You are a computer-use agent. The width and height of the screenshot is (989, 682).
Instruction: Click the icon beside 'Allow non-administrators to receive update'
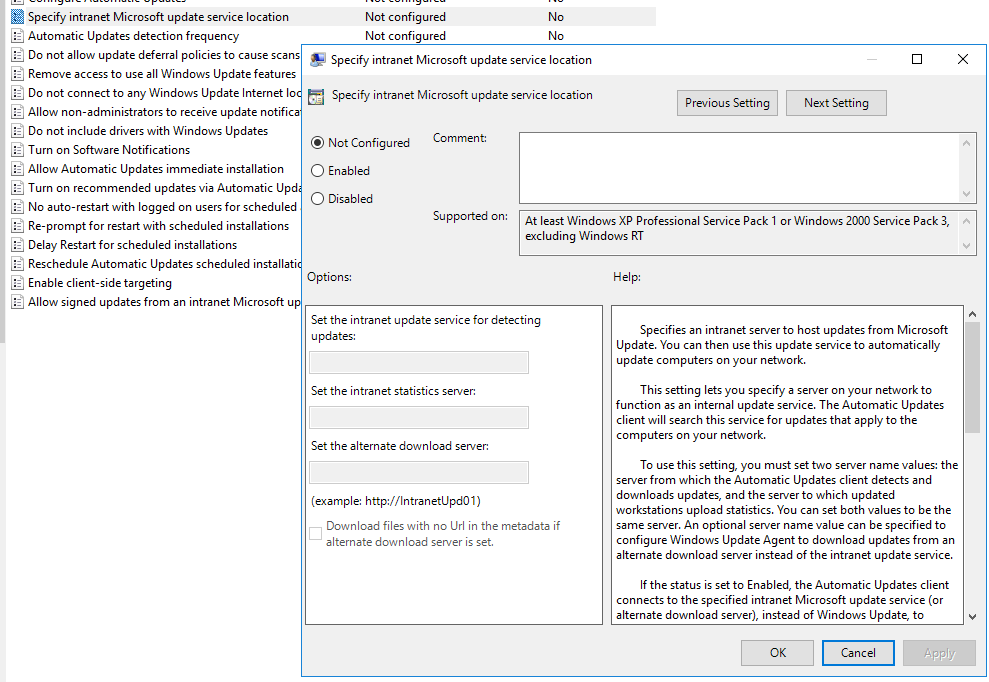click(18, 112)
